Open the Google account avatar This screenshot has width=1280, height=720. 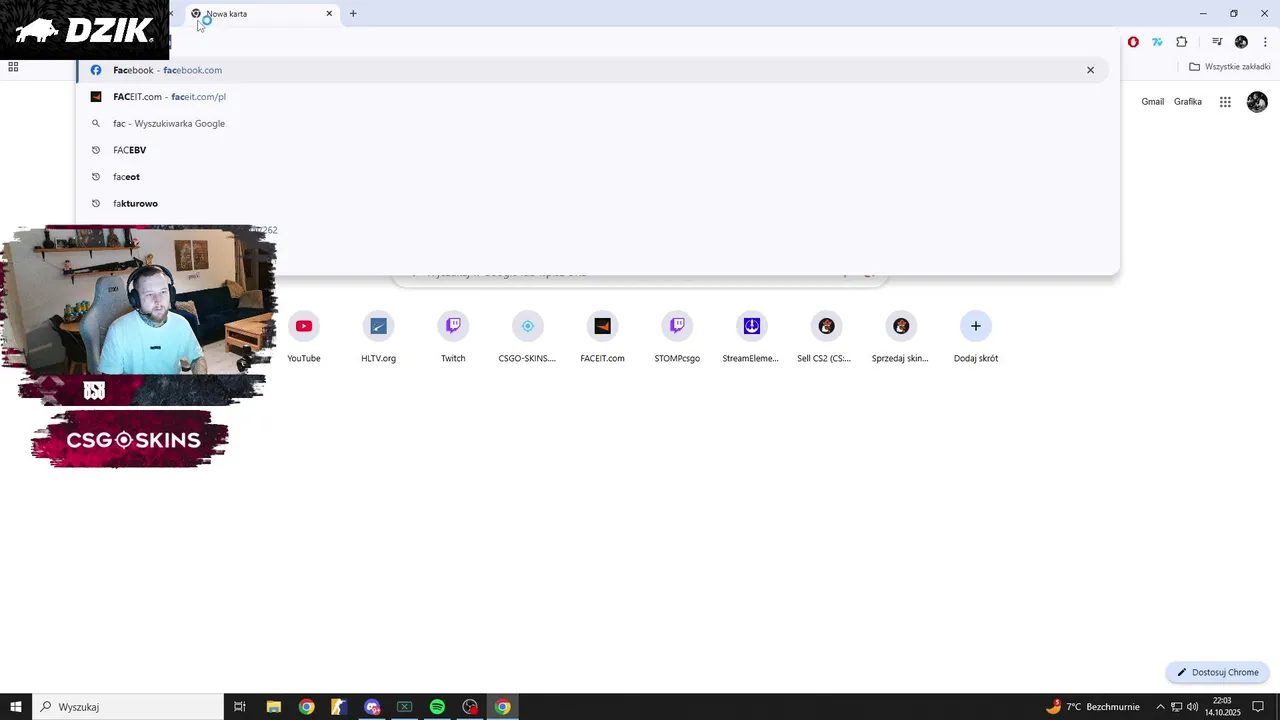pyautogui.click(x=1257, y=102)
